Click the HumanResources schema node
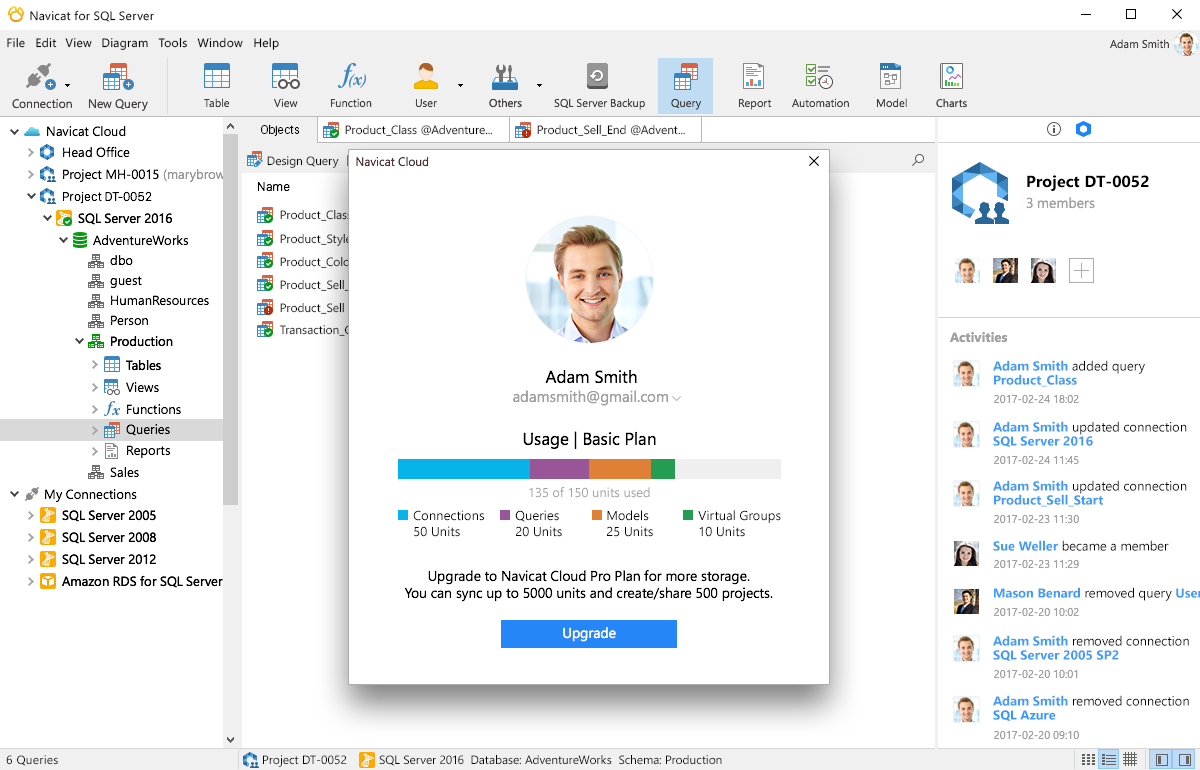1200x770 pixels. coord(159,300)
